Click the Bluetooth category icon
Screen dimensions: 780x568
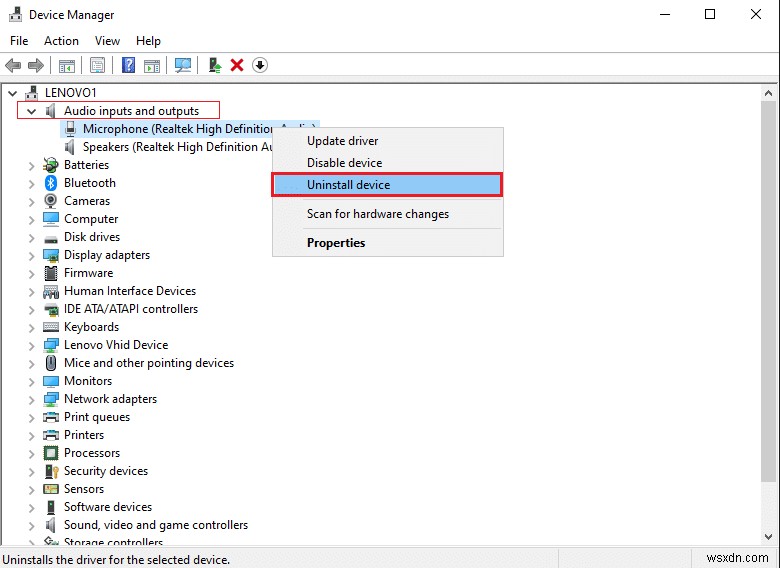click(x=51, y=183)
